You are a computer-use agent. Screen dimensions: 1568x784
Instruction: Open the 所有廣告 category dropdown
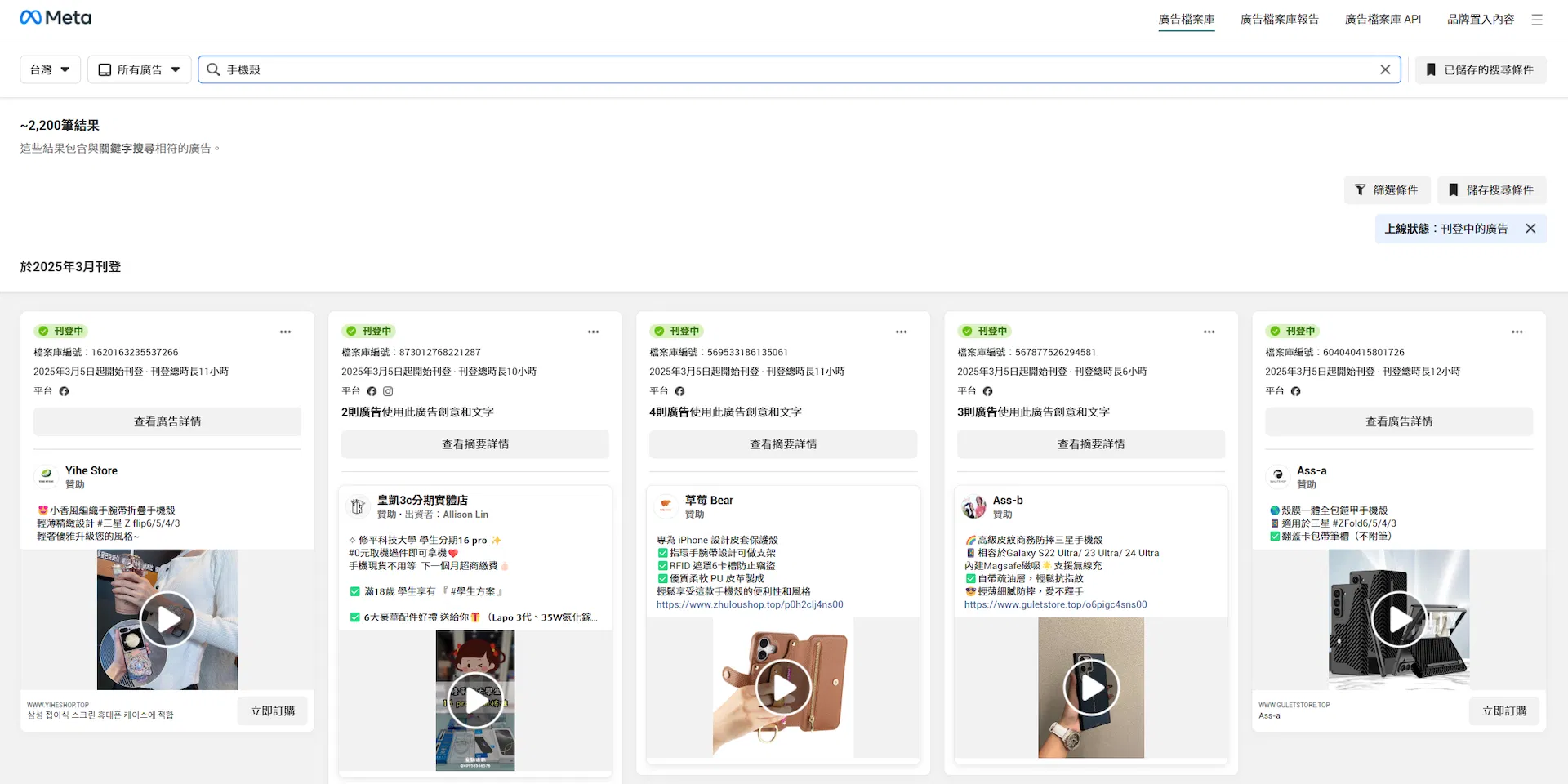pyautogui.click(x=139, y=69)
